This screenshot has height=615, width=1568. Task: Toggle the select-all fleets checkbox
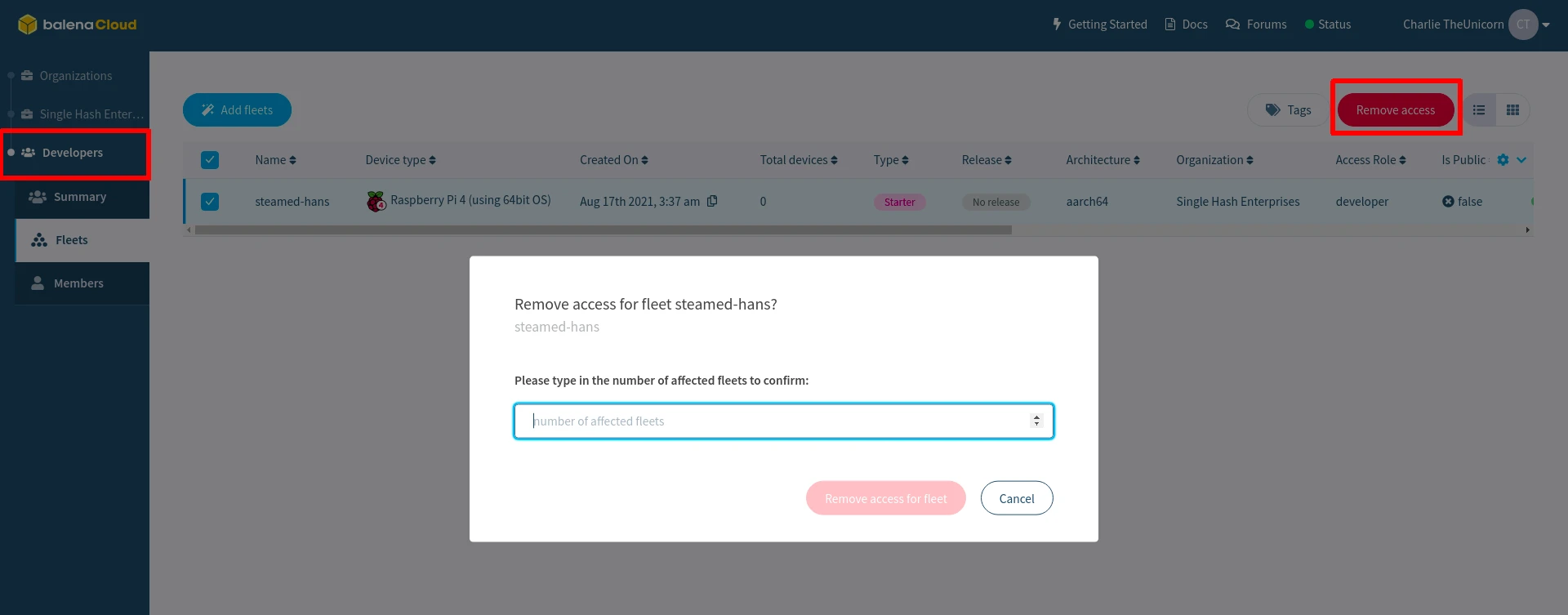coord(210,160)
